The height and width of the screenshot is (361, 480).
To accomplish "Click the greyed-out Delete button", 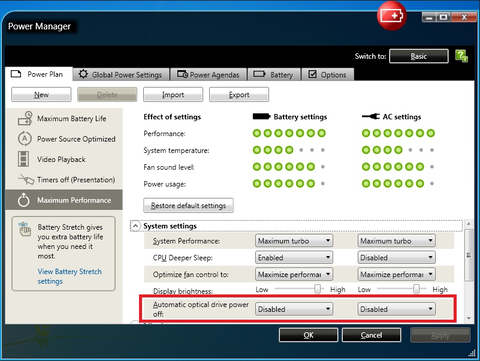I will pos(107,95).
